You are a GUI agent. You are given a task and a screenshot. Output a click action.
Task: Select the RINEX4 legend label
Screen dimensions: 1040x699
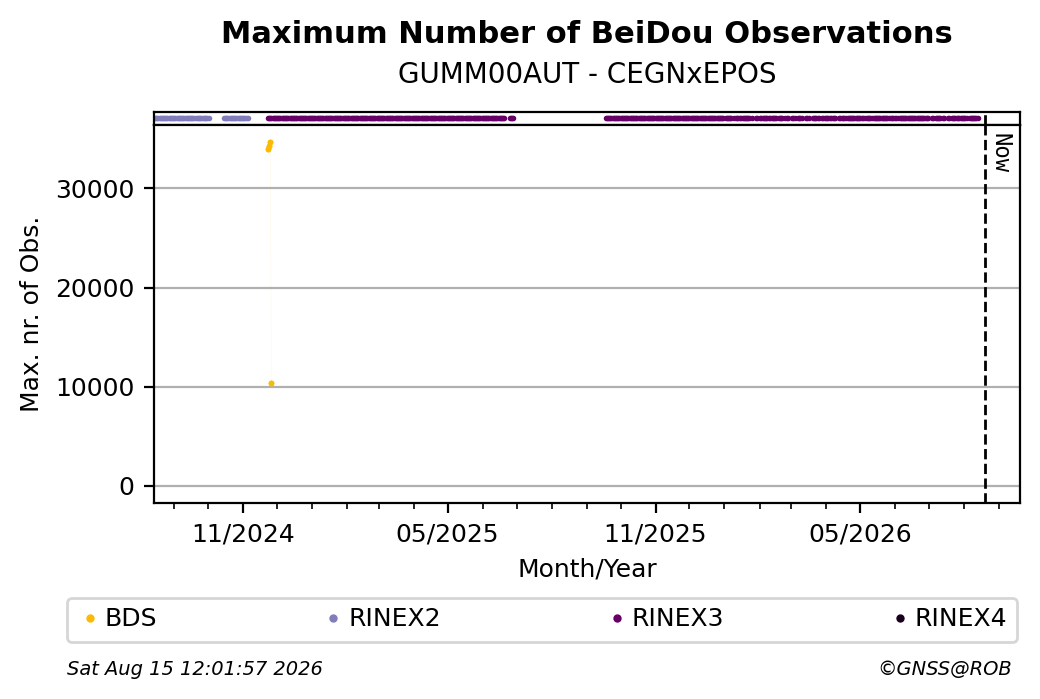click(960, 618)
